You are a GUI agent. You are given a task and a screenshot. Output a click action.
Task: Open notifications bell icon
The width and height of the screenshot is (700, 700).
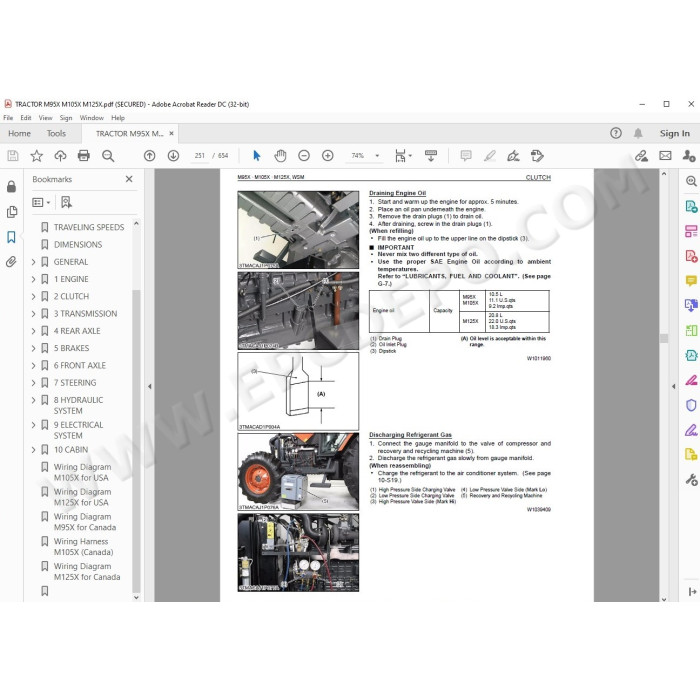[x=638, y=133]
